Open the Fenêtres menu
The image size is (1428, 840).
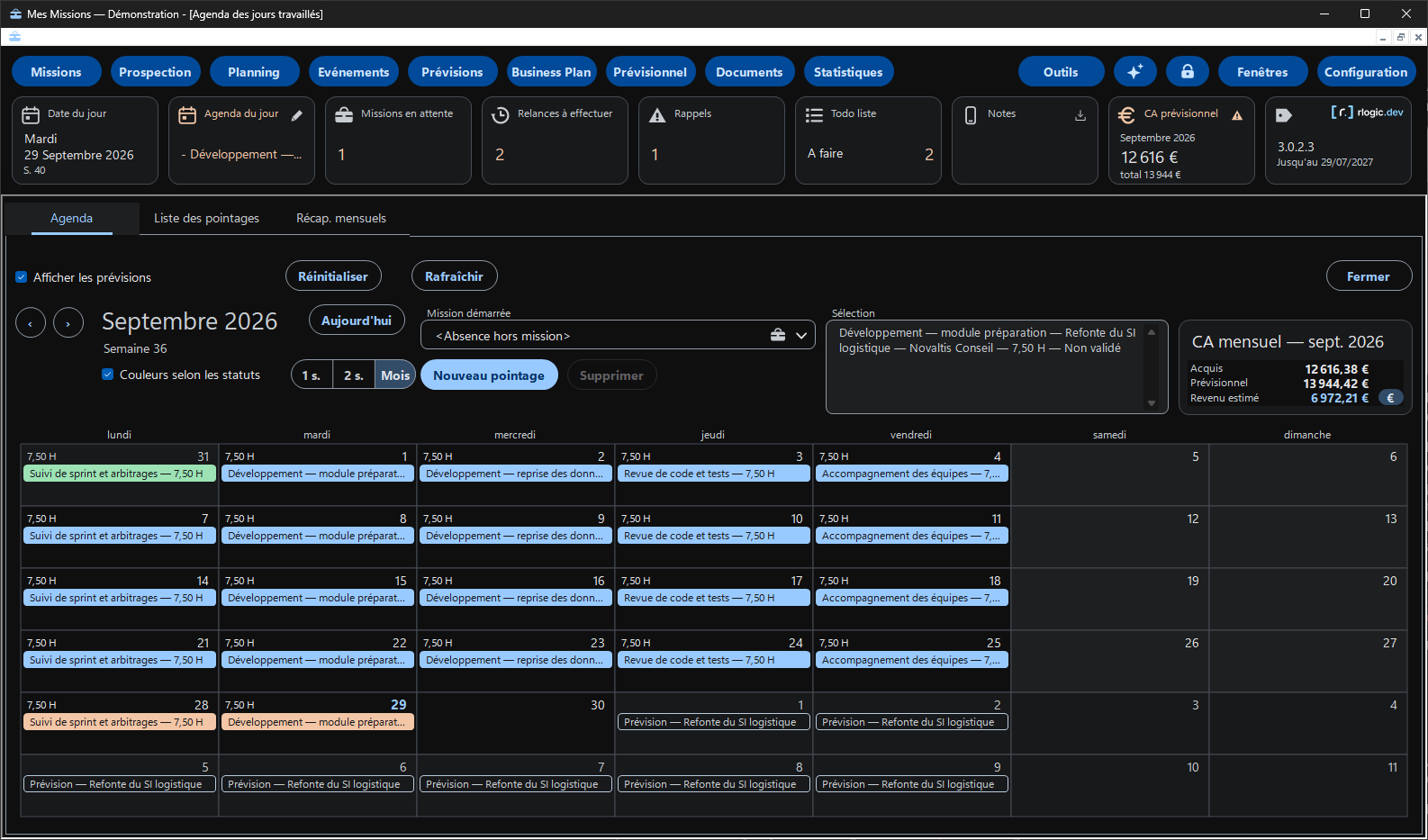1262,72
